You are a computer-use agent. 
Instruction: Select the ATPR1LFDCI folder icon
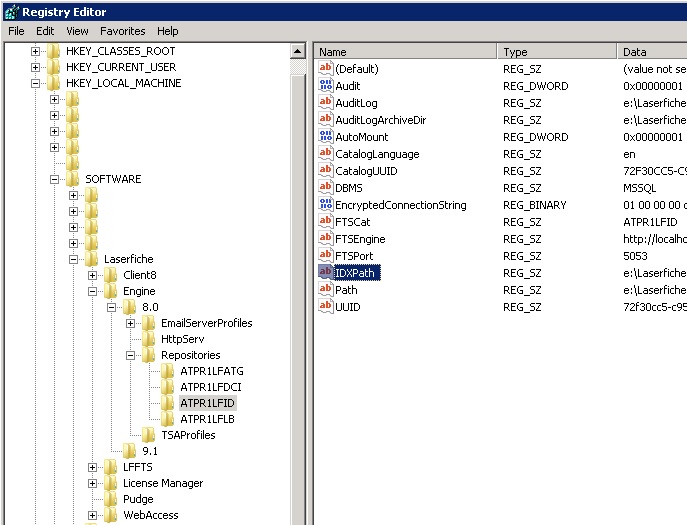pos(168,387)
